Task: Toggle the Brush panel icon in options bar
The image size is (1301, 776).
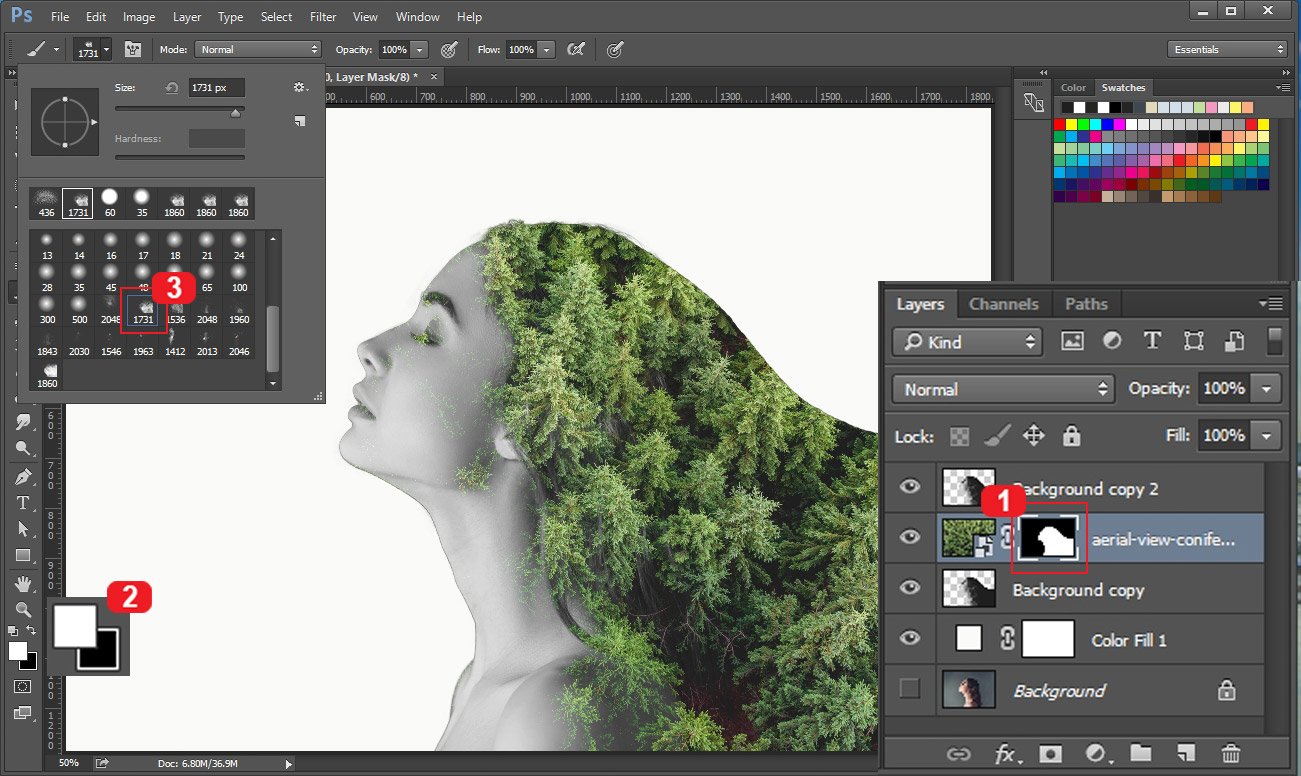Action: pyautogui.click(x=132, y=49)
